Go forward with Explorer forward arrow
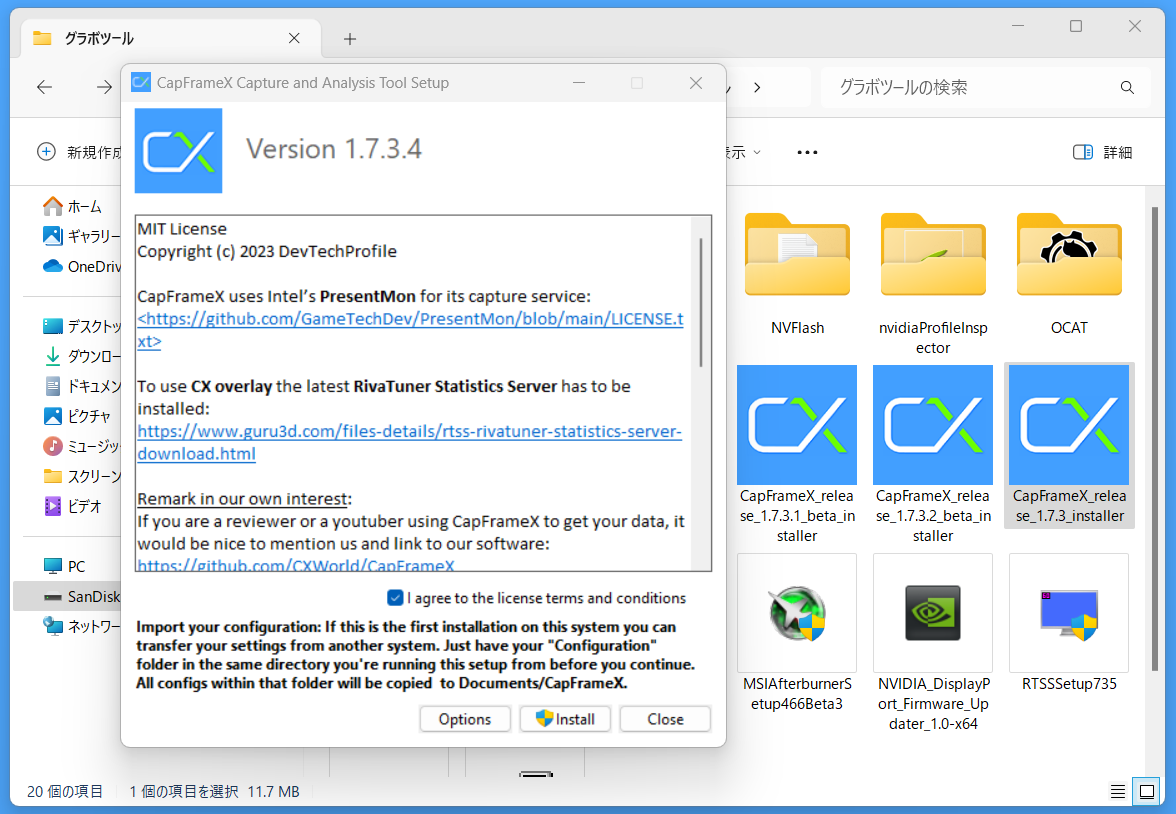Screen dimensions: 1176x814 (104, 87)
